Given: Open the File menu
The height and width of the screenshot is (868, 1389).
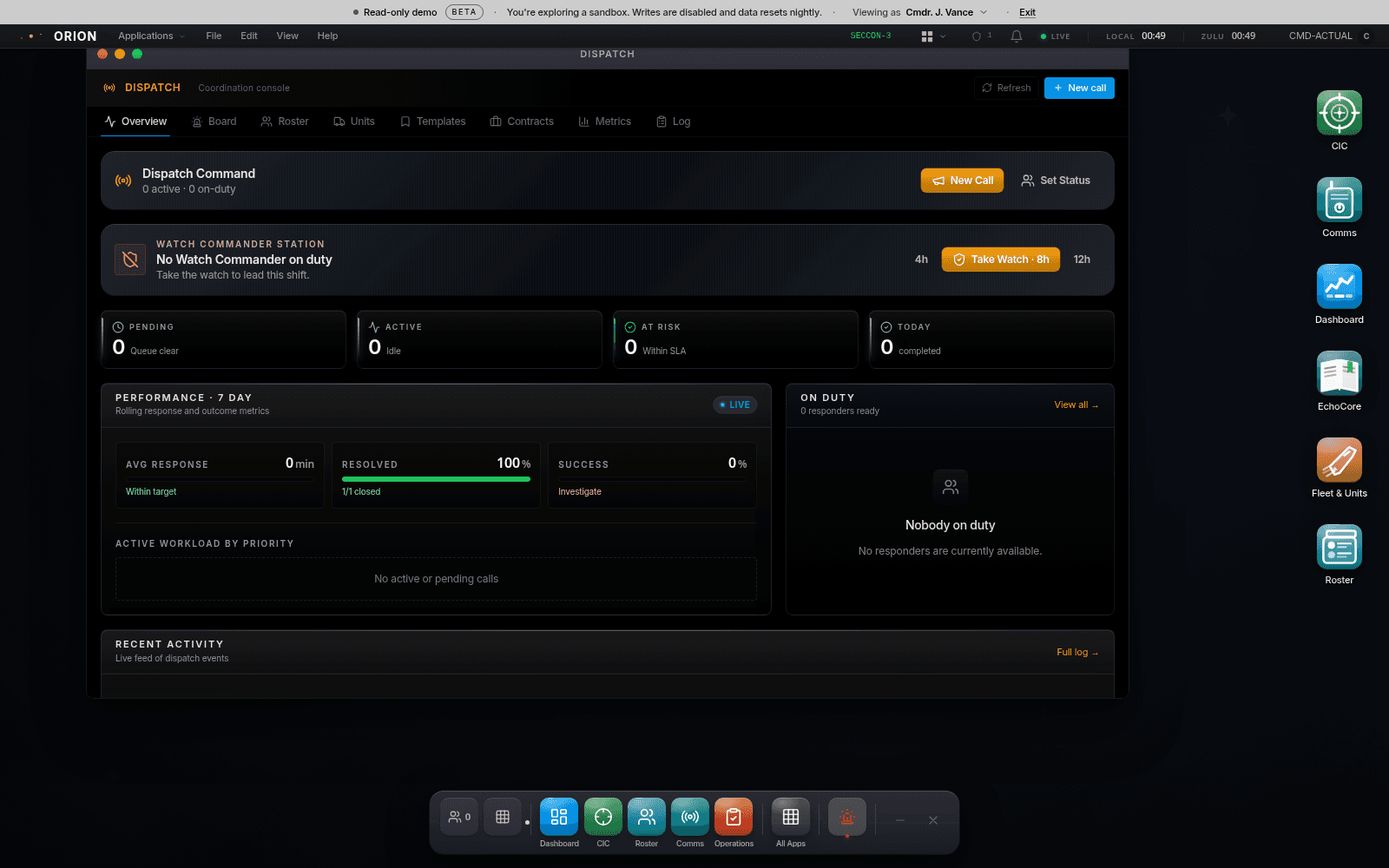Looking at the screenshot, I should point(214,36).
